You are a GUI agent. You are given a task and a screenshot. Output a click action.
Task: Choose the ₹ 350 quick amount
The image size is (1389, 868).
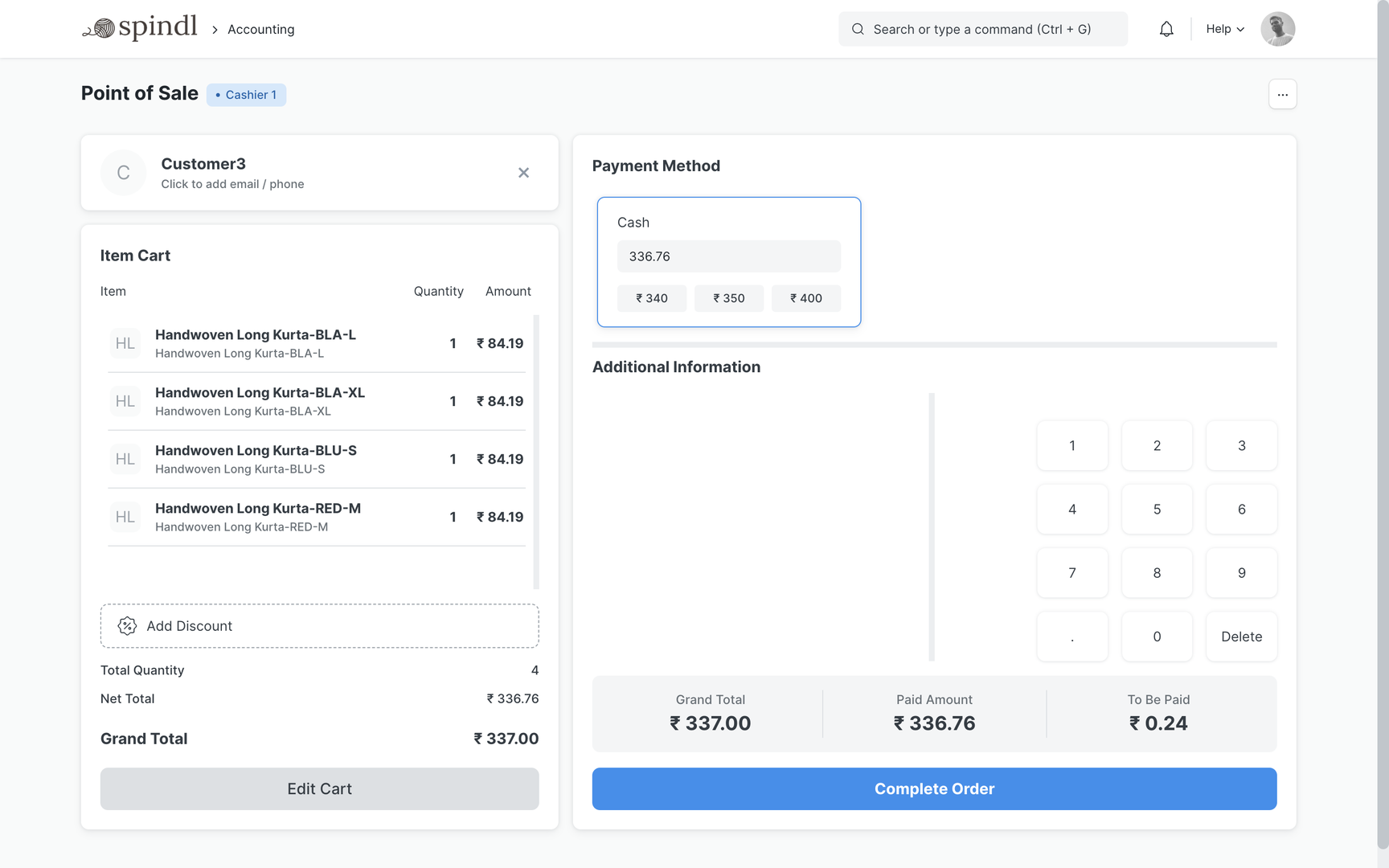point(729,298)
